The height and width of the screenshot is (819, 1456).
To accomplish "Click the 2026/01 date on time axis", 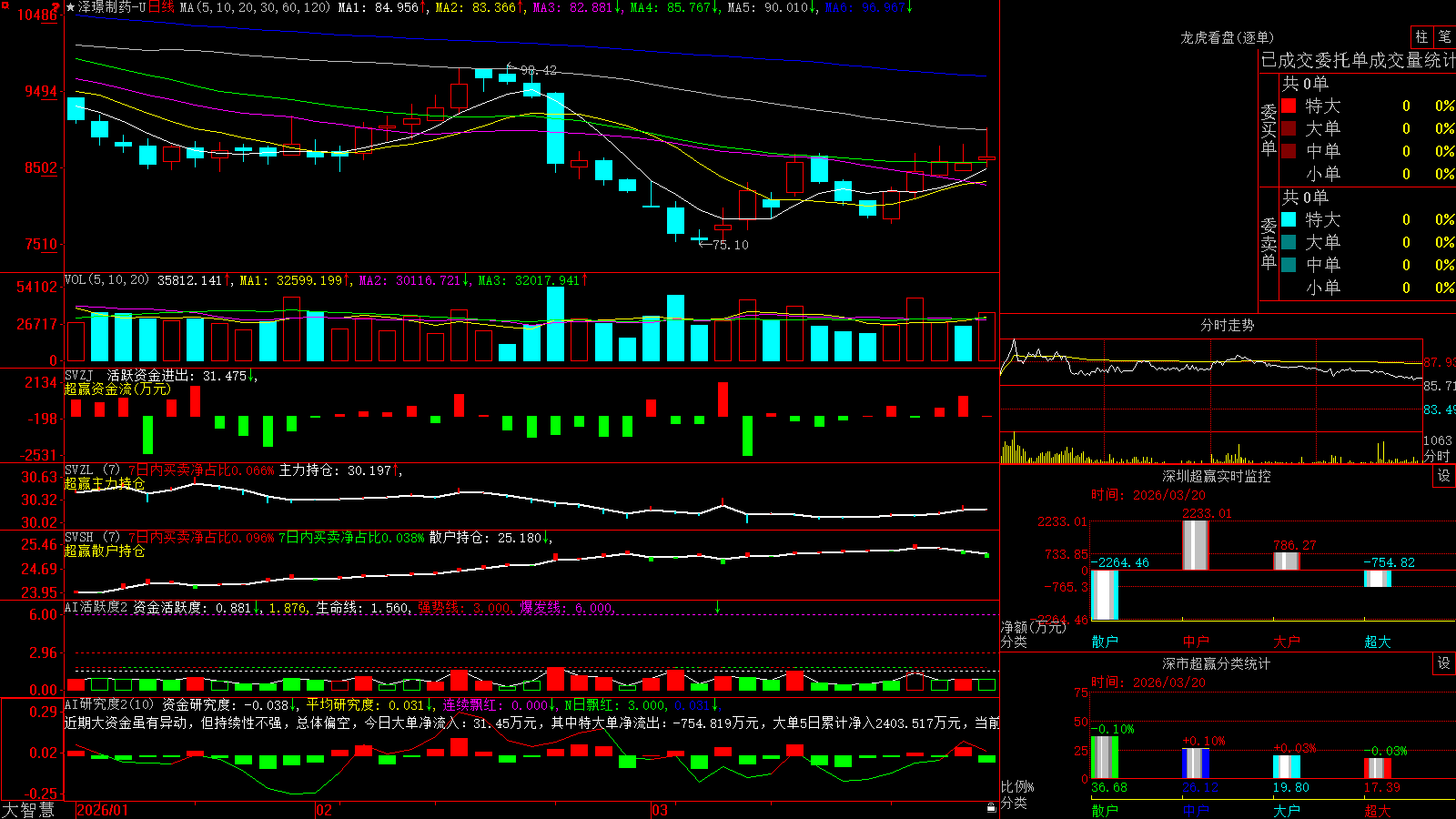I will [103, 810].
